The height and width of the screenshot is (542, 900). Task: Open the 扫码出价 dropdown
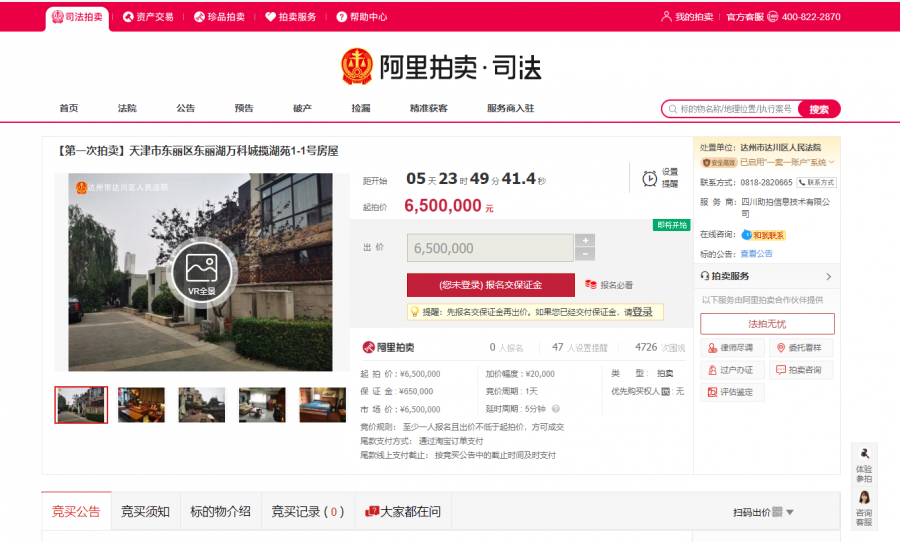click(763, 512)
